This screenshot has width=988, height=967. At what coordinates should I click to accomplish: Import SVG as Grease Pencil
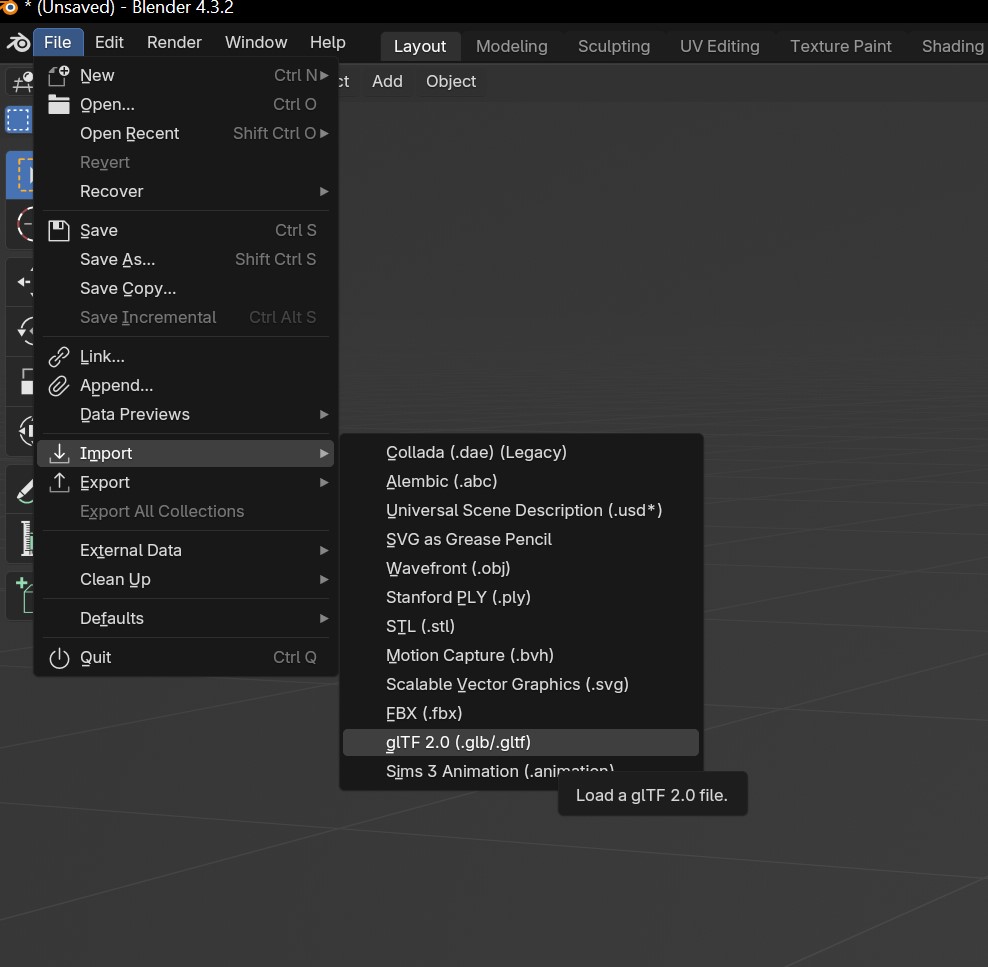(x=520, y=539)
